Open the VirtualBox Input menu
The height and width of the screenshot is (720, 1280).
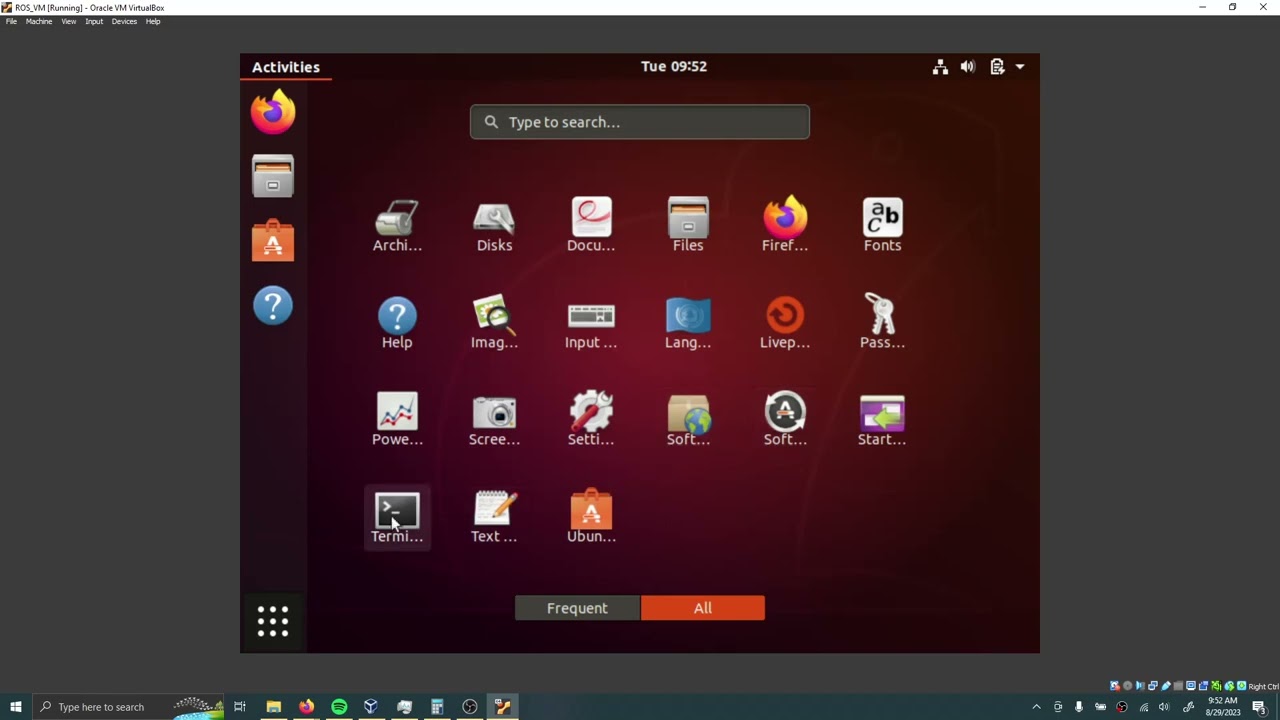point(94,21)
